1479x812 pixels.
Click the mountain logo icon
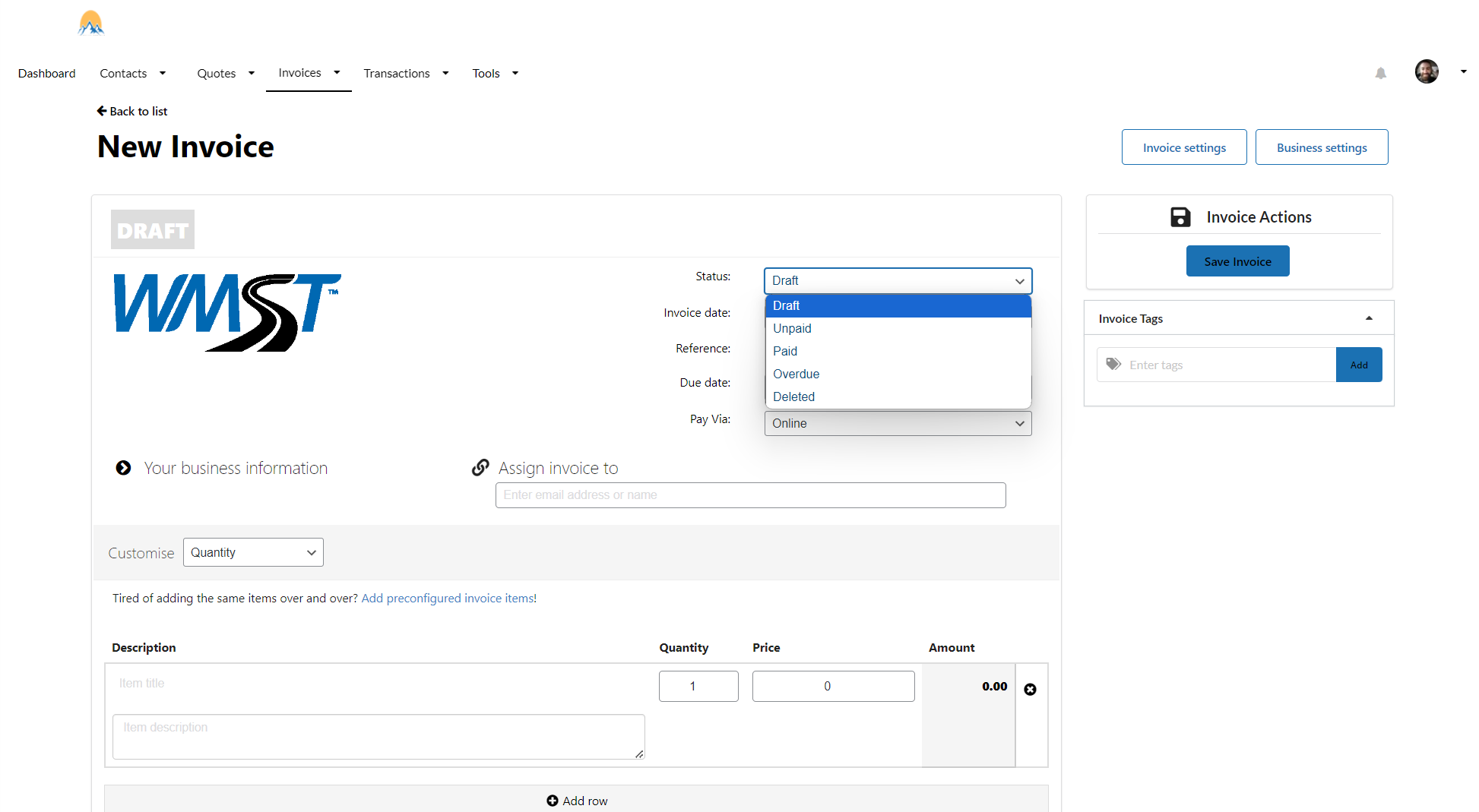91,23
